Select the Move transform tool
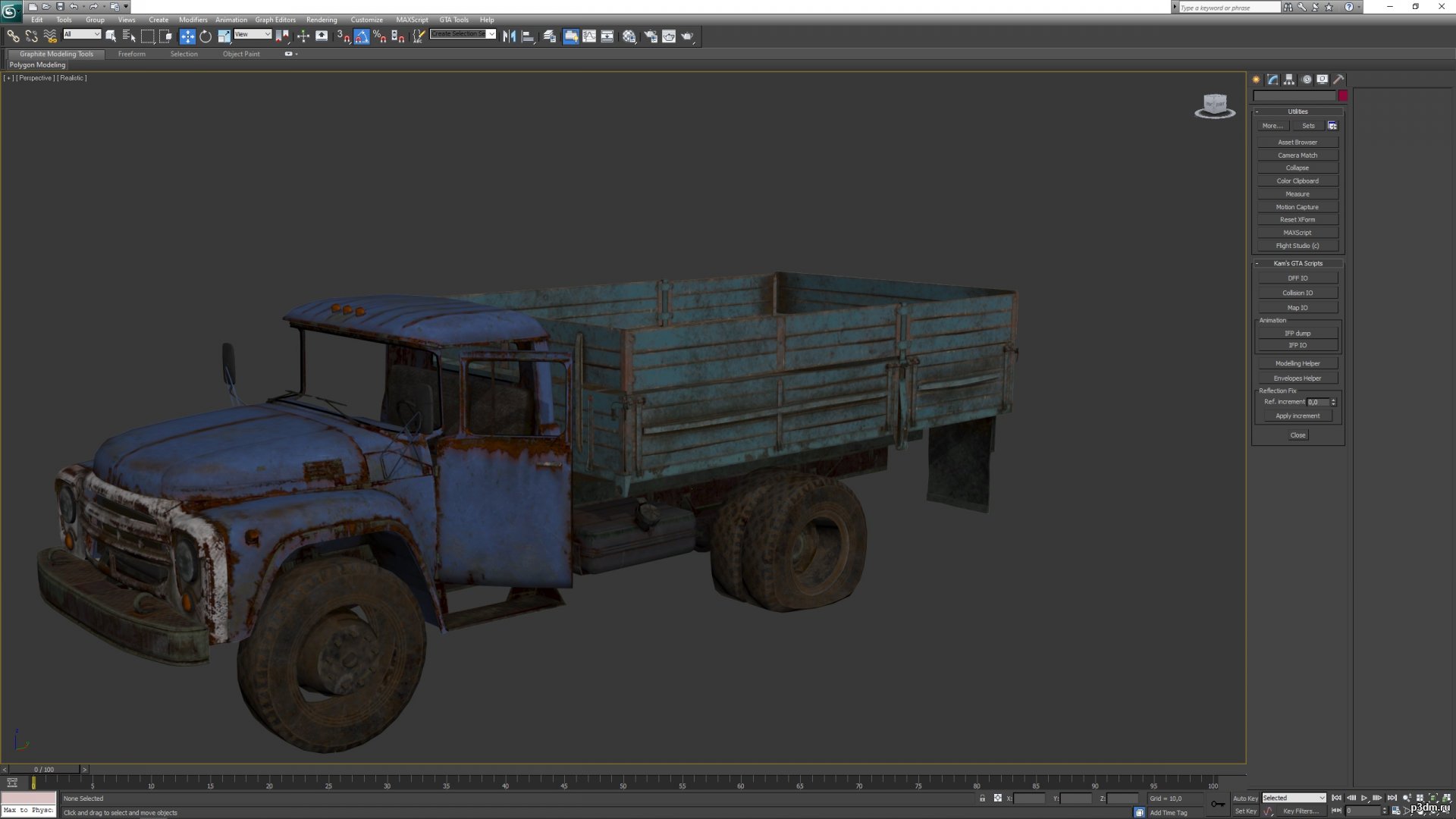 pyautogui.click(x=187, y=36)
